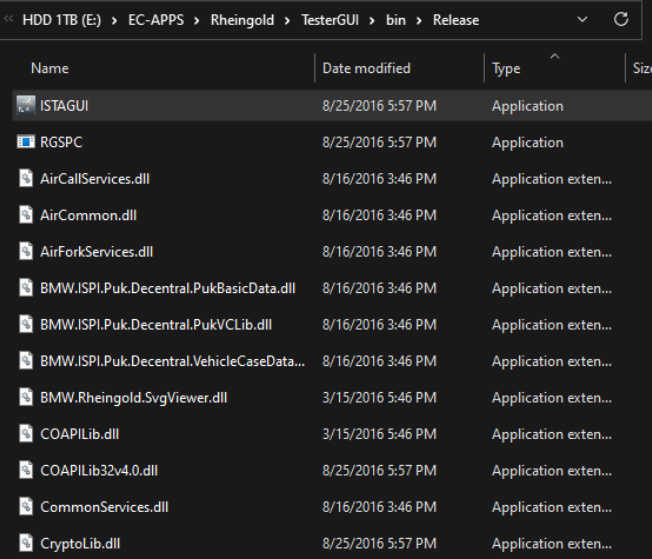The width and height of the screenshot is (652, 559).
Task: Click the date of BMW.Rheingold.SvgViewer.dll
Action: 379,398
